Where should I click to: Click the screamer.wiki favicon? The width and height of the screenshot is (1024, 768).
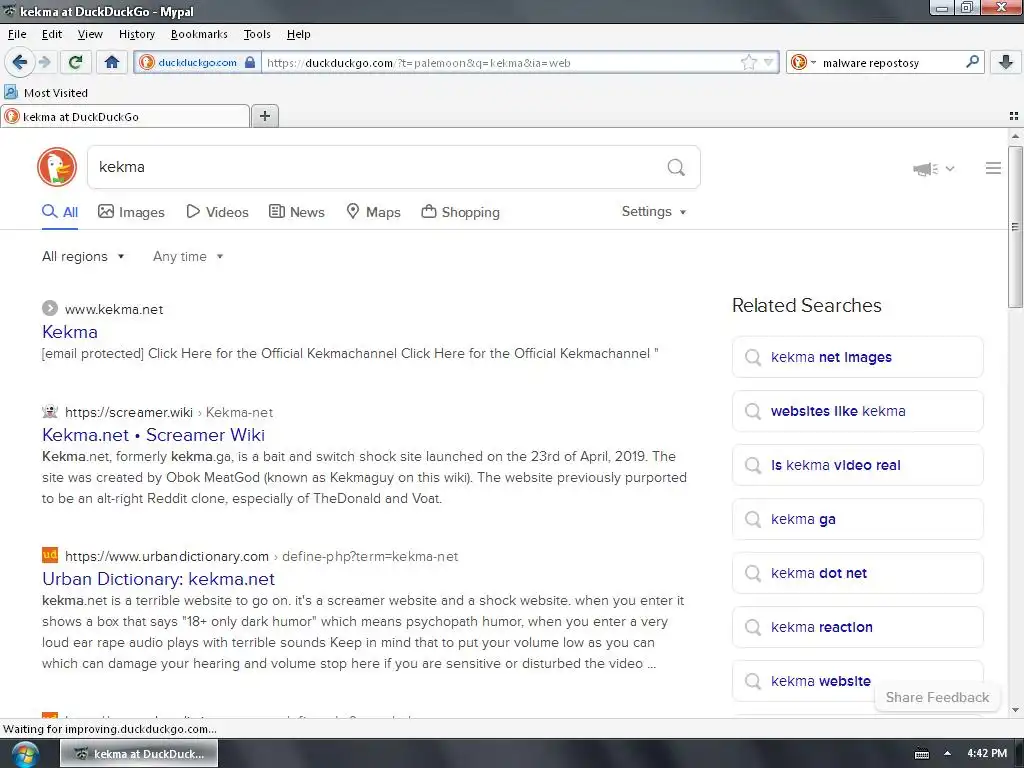50,411
